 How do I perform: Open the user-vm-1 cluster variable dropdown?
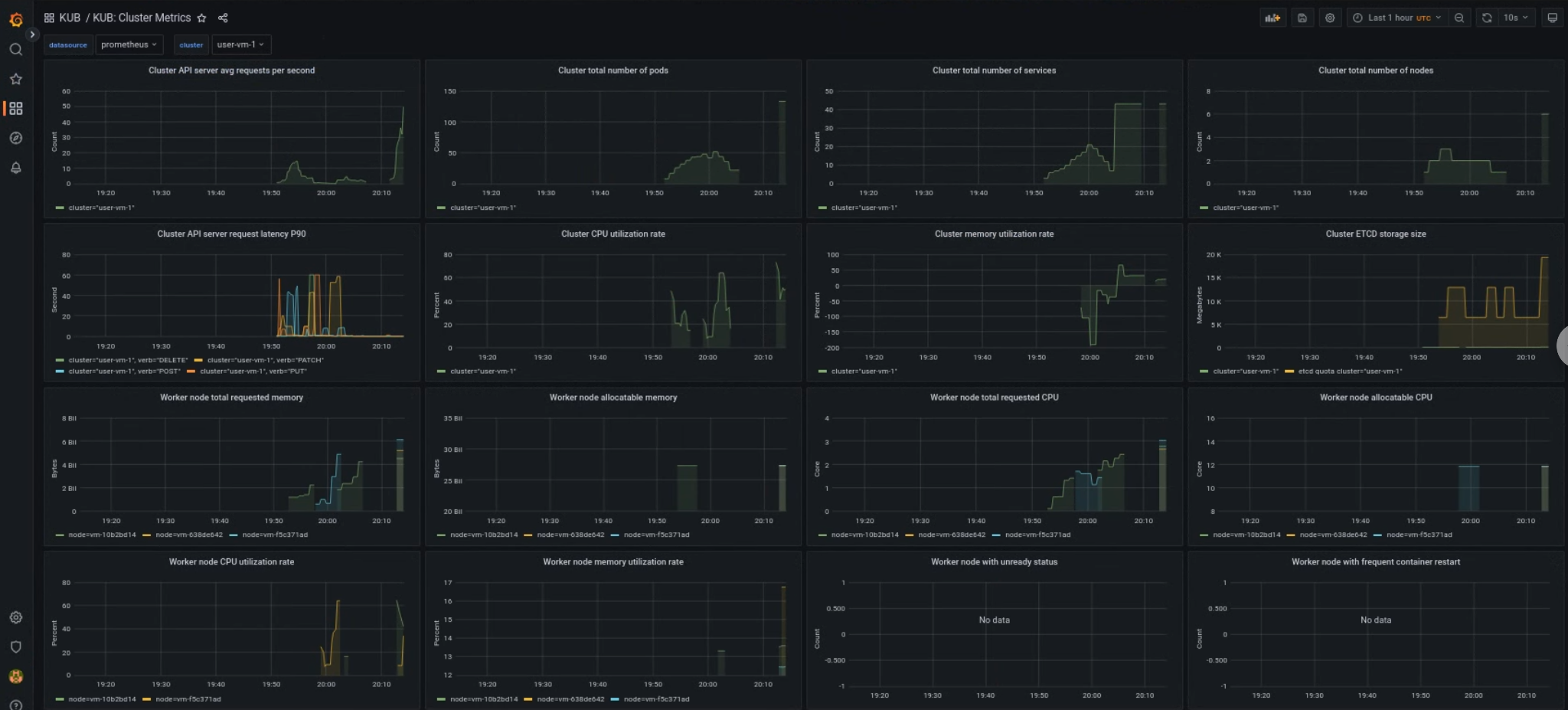point(240,44)
